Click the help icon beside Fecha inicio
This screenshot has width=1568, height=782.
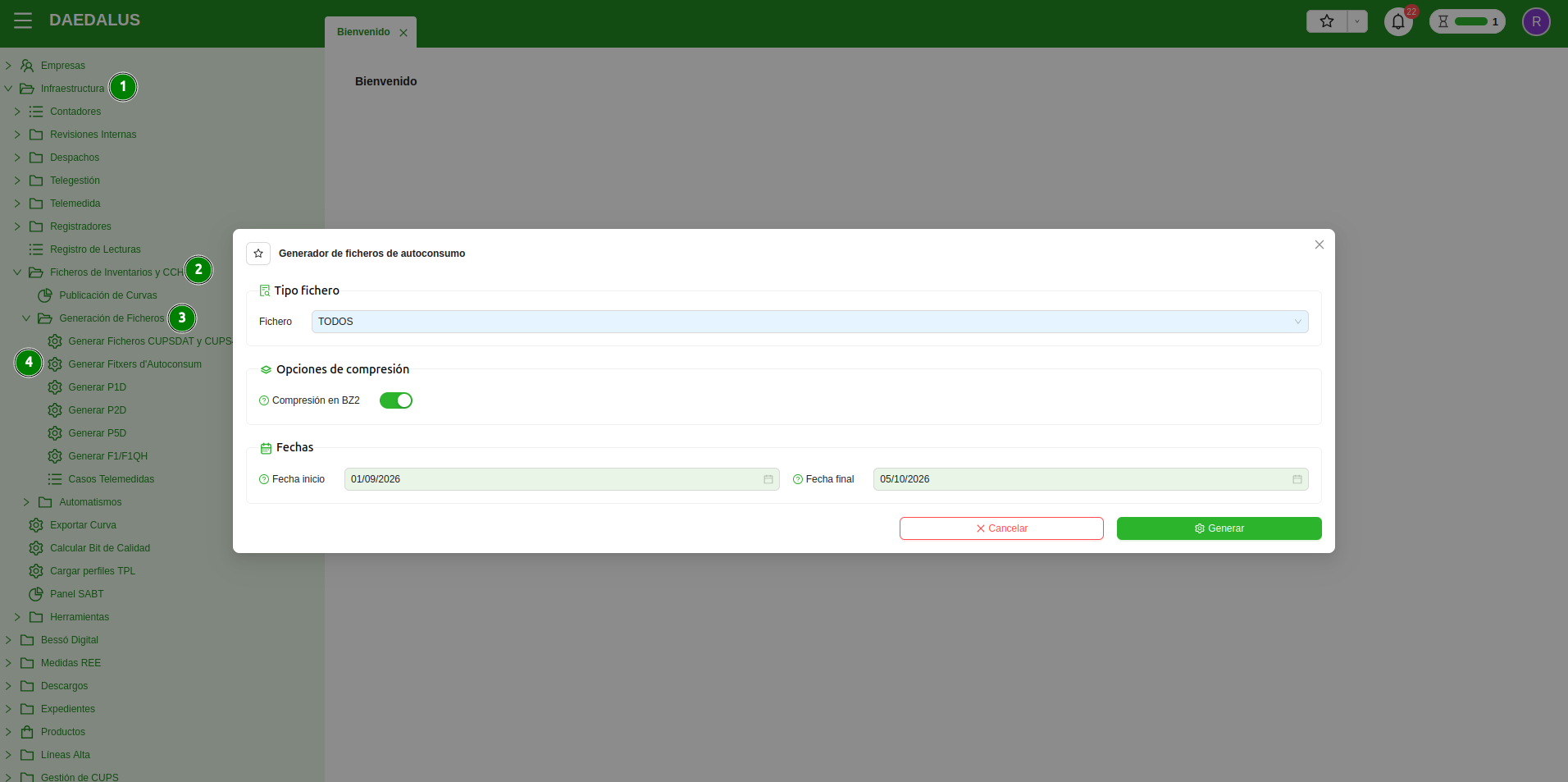click(x=264, y=479)
